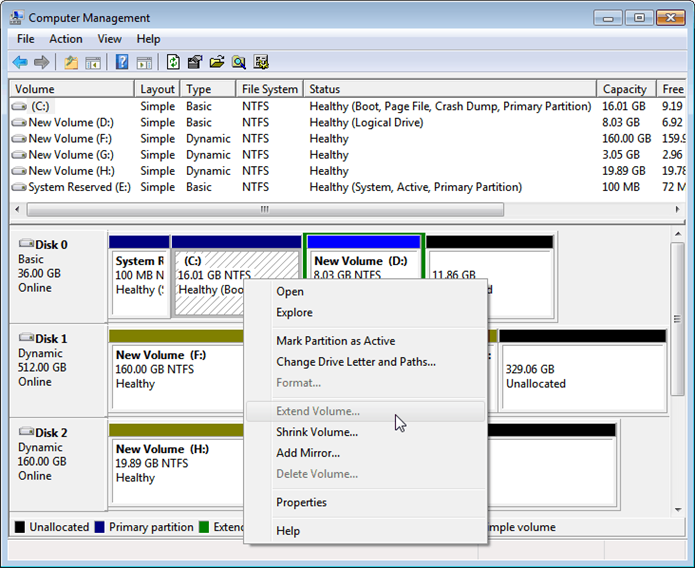The height and width of the screenshot is (568, 695).
Task: Select Mark Partition as Active
Action: tap(335, 341)
